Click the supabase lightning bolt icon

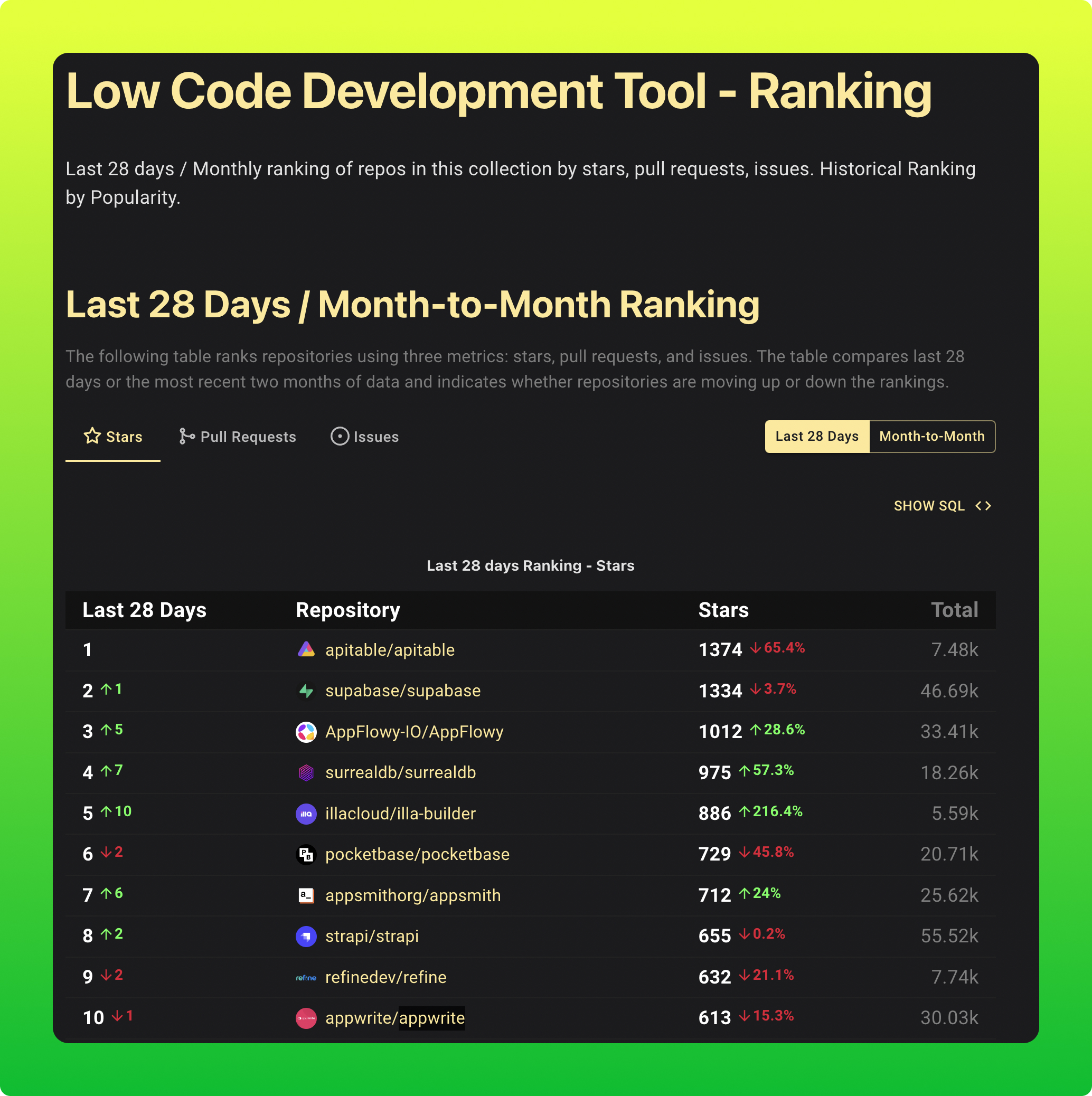306,691
